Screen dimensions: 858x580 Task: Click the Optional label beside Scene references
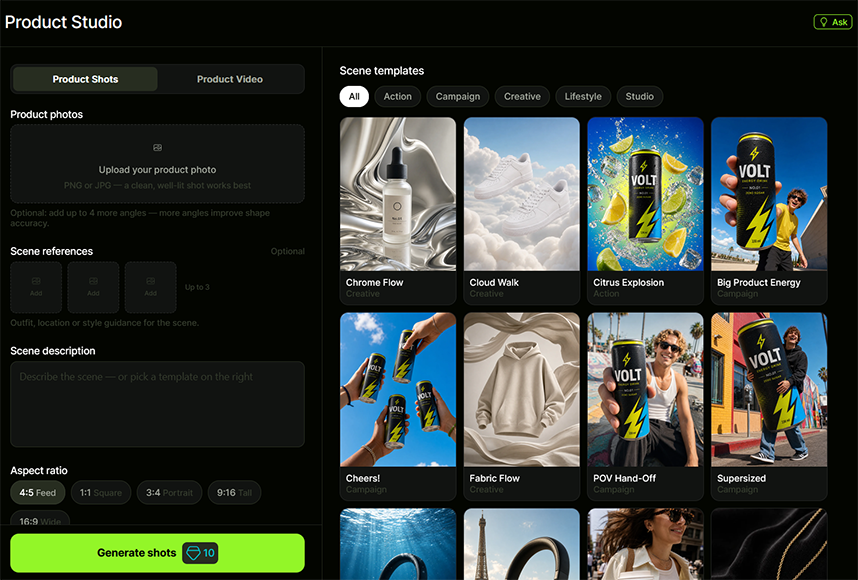pyautogui.click(x=288, y=251)
